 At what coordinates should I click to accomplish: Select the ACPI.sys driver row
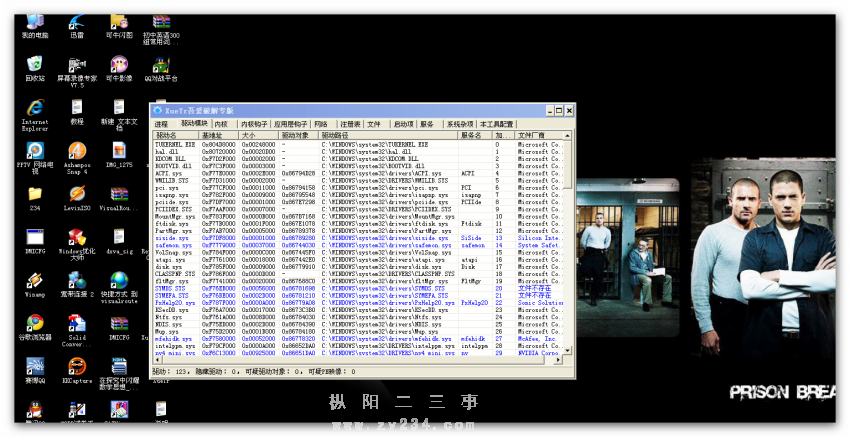[358, 173]
